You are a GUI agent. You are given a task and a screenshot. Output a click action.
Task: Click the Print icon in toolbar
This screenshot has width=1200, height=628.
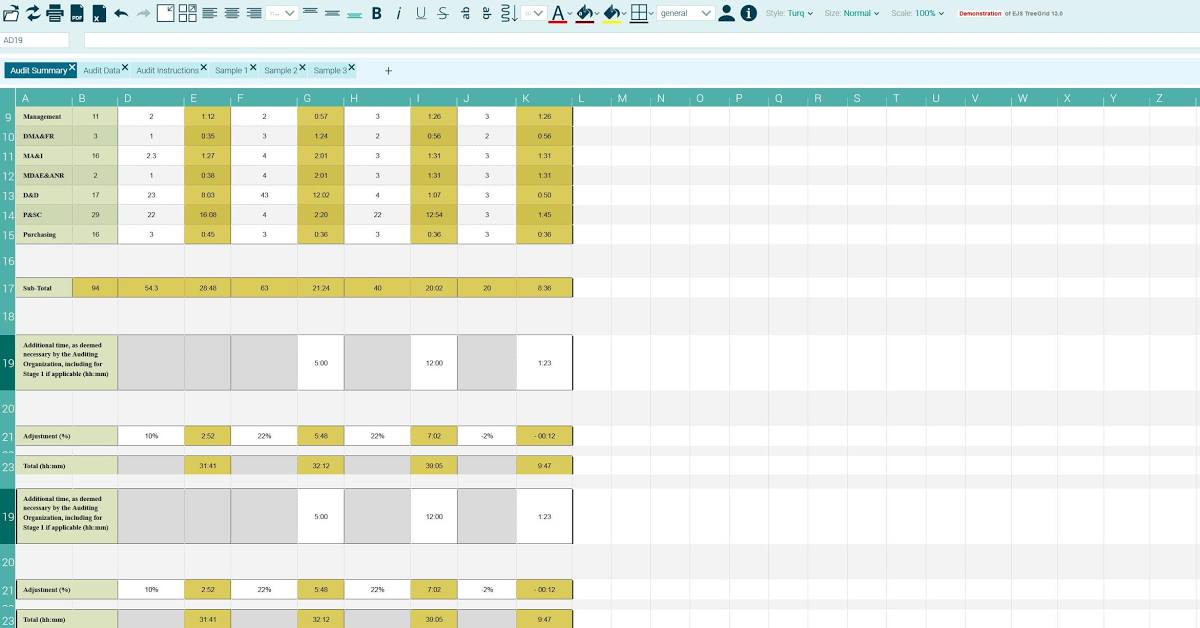[x=55, y=13]
